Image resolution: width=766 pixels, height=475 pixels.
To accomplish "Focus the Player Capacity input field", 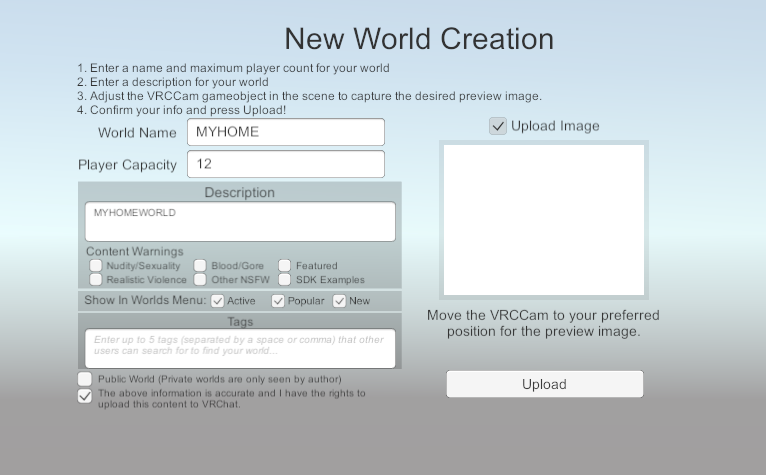I will coord(286,164).
